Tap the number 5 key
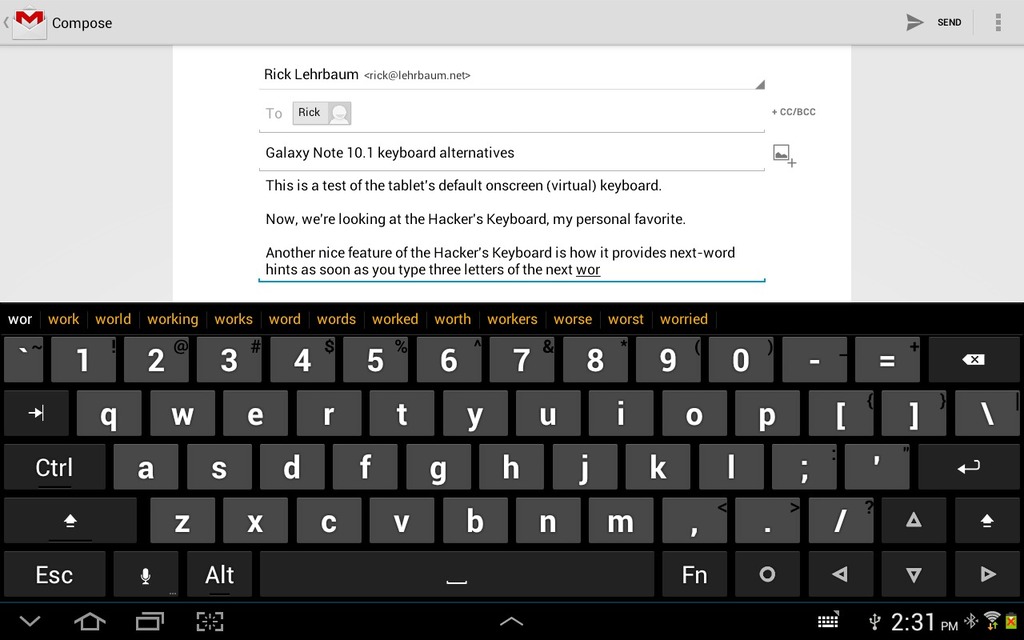The image size is (1024, 640). click(x=376, y=360)
